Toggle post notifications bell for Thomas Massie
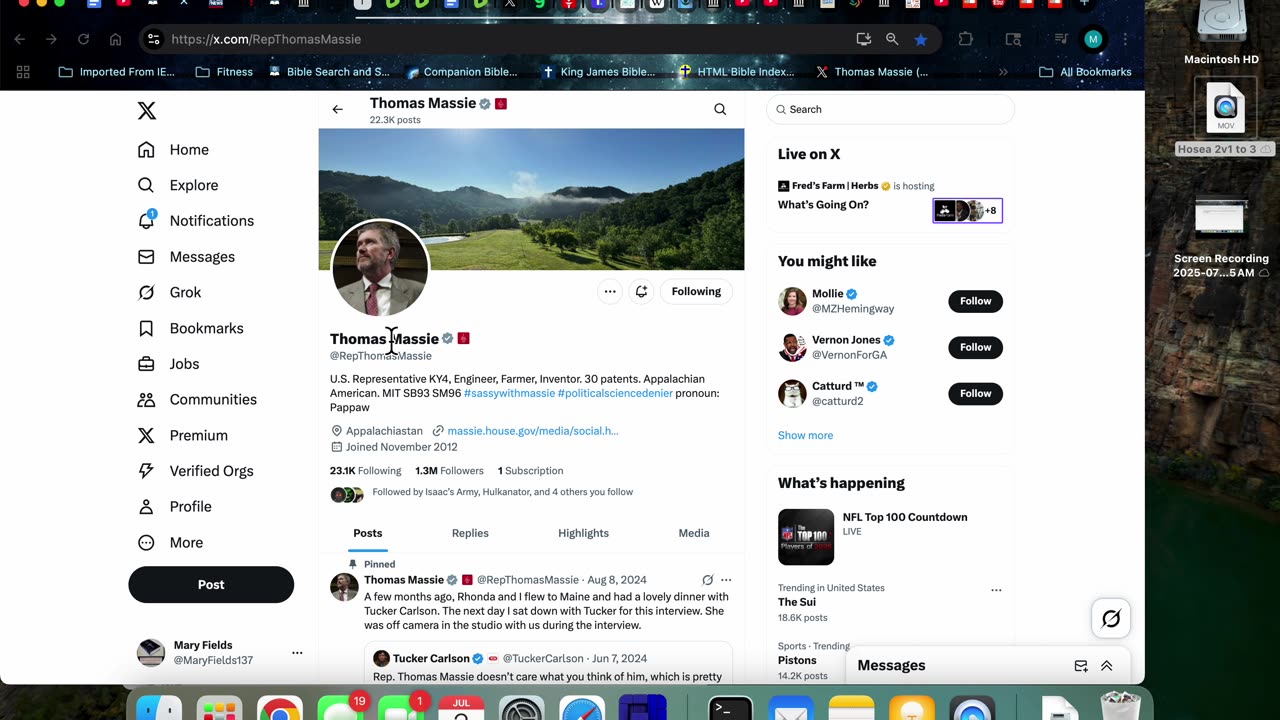The height and width of the screenshot is (720, 1280). point(641,292)
